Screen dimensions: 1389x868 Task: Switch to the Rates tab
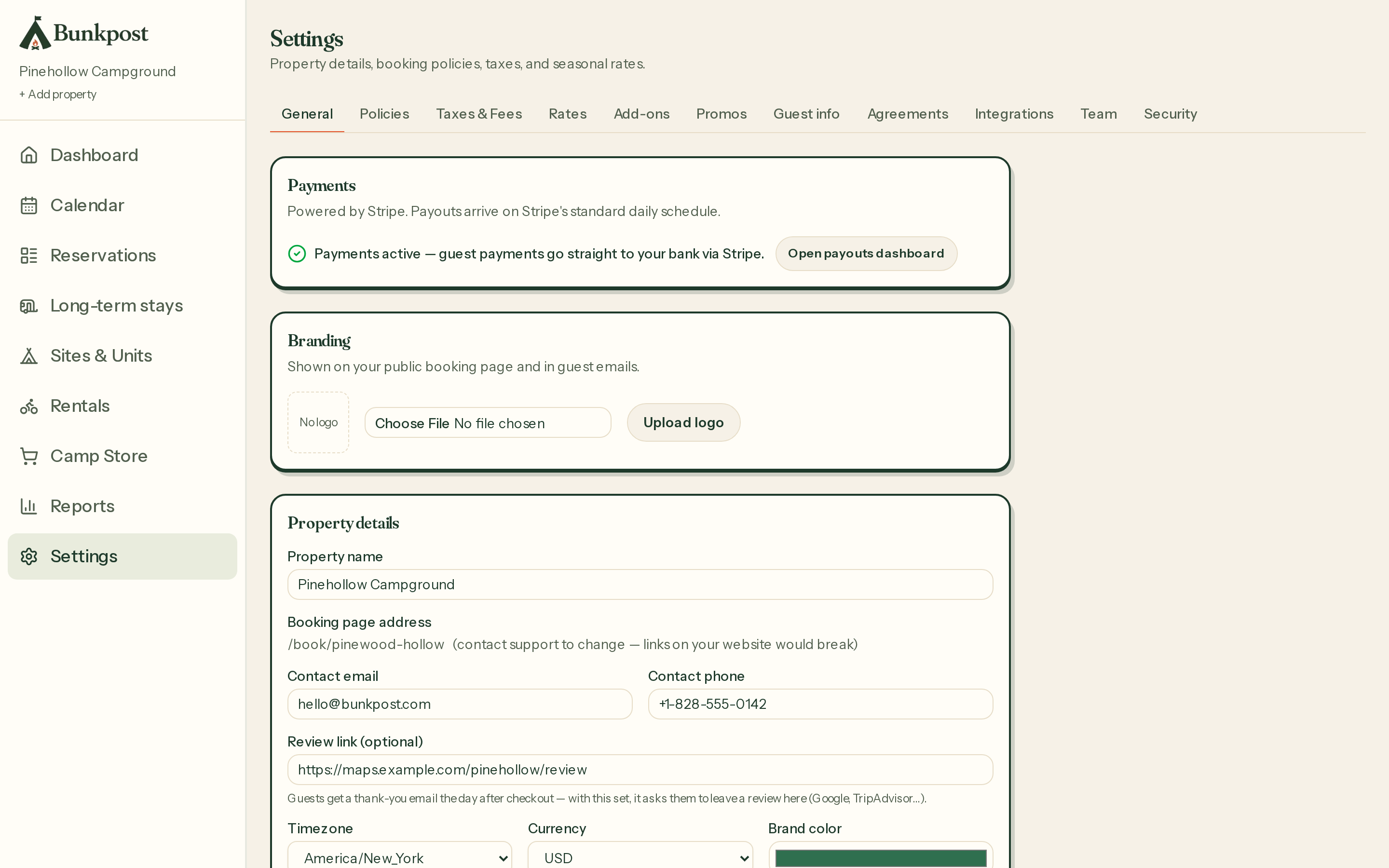pyautogui.click(x=568, y=114)
